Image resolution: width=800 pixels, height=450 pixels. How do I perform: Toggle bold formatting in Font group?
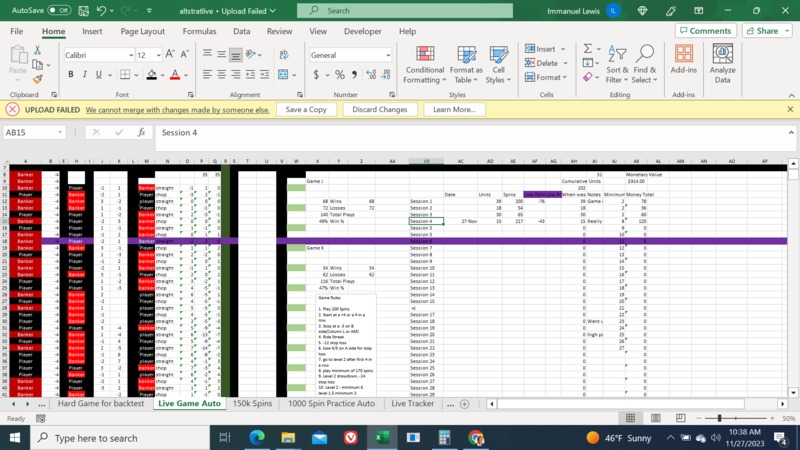click(x=70, y=75)
